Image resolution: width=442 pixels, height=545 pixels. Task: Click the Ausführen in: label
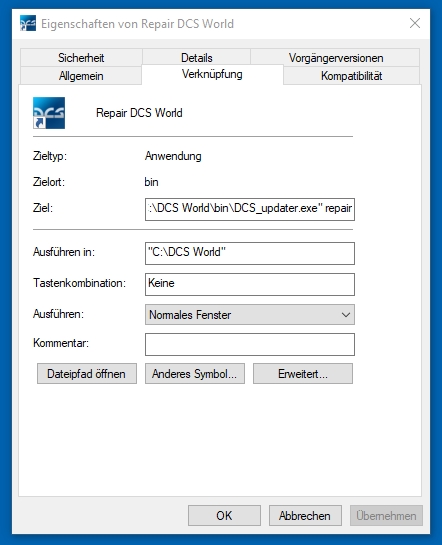pyautogui.click(x=64, y=252)
